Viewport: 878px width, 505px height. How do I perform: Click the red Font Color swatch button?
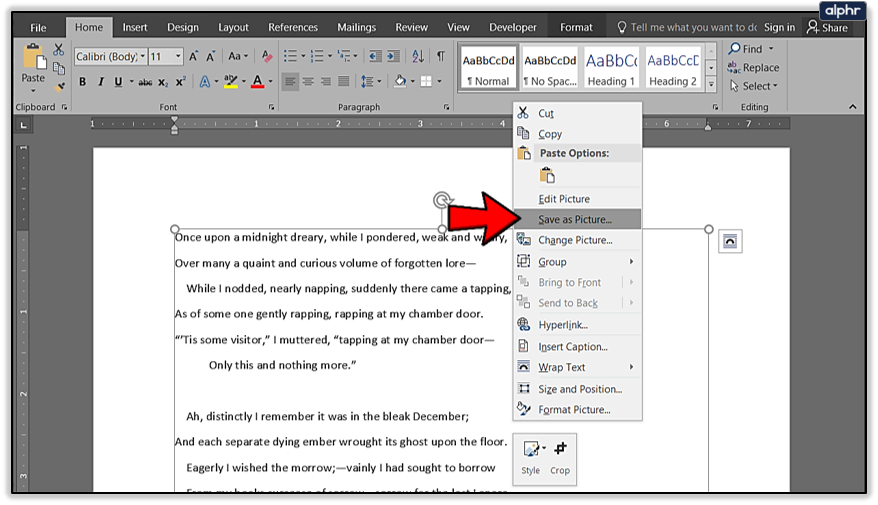[x=257, y=82]
